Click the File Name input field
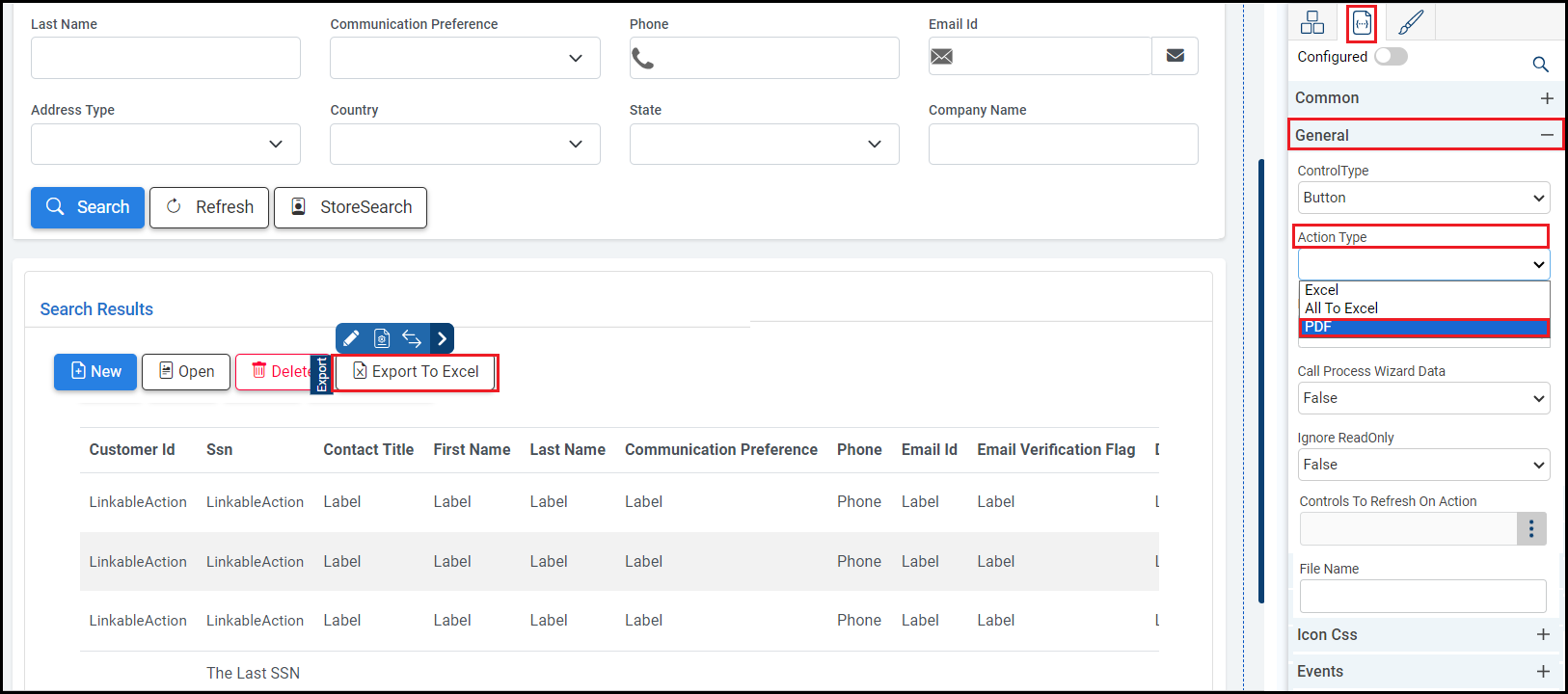The image size is (1568, 694). (1422, 596)
